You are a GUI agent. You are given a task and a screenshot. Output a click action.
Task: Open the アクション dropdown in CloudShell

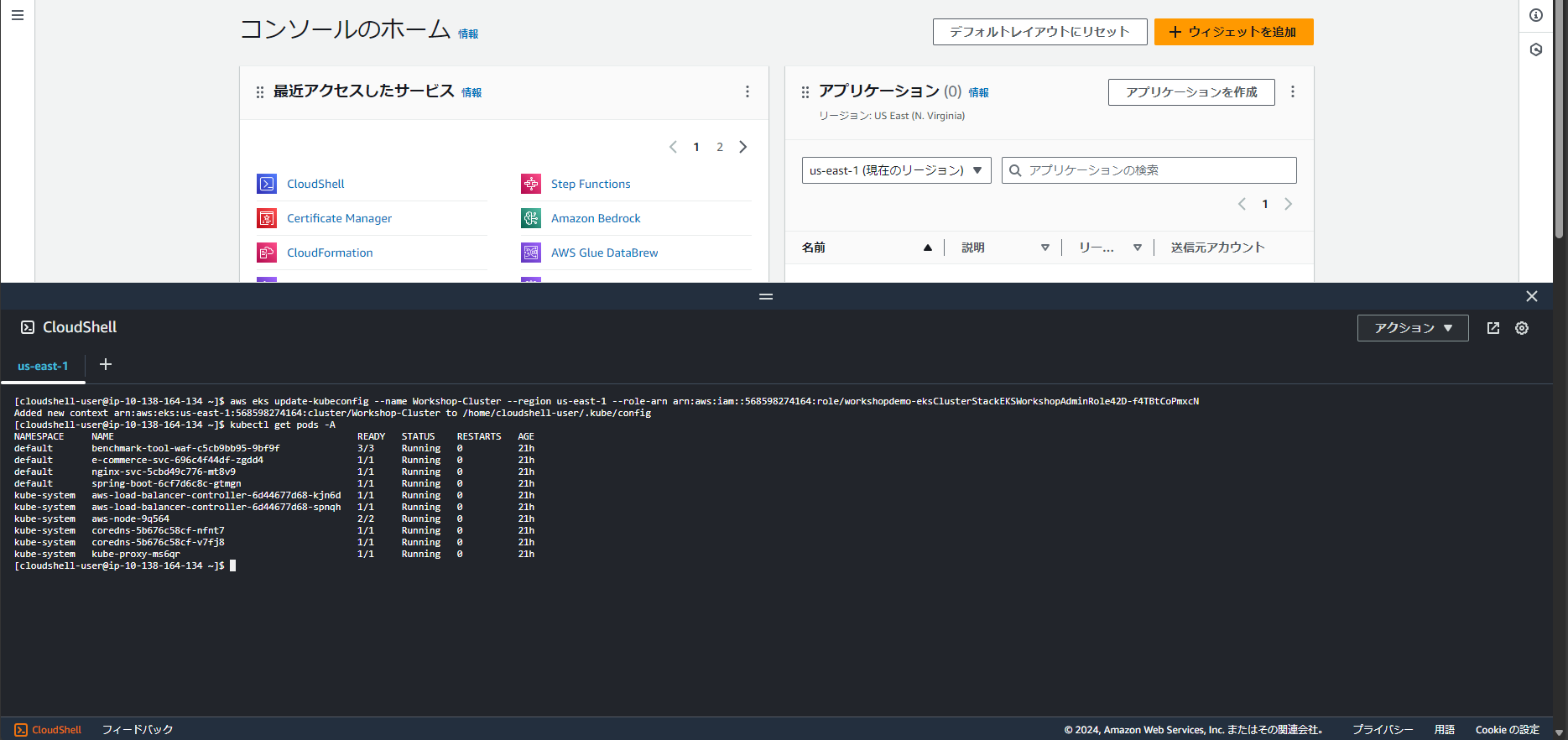1413,328
